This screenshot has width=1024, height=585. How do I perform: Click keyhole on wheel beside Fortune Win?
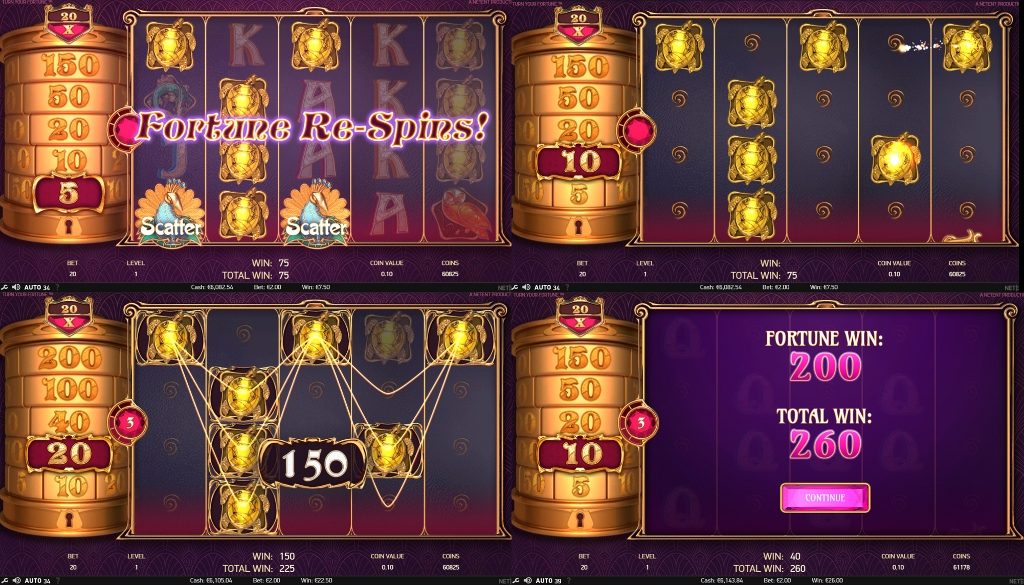[x=577, y=520]
